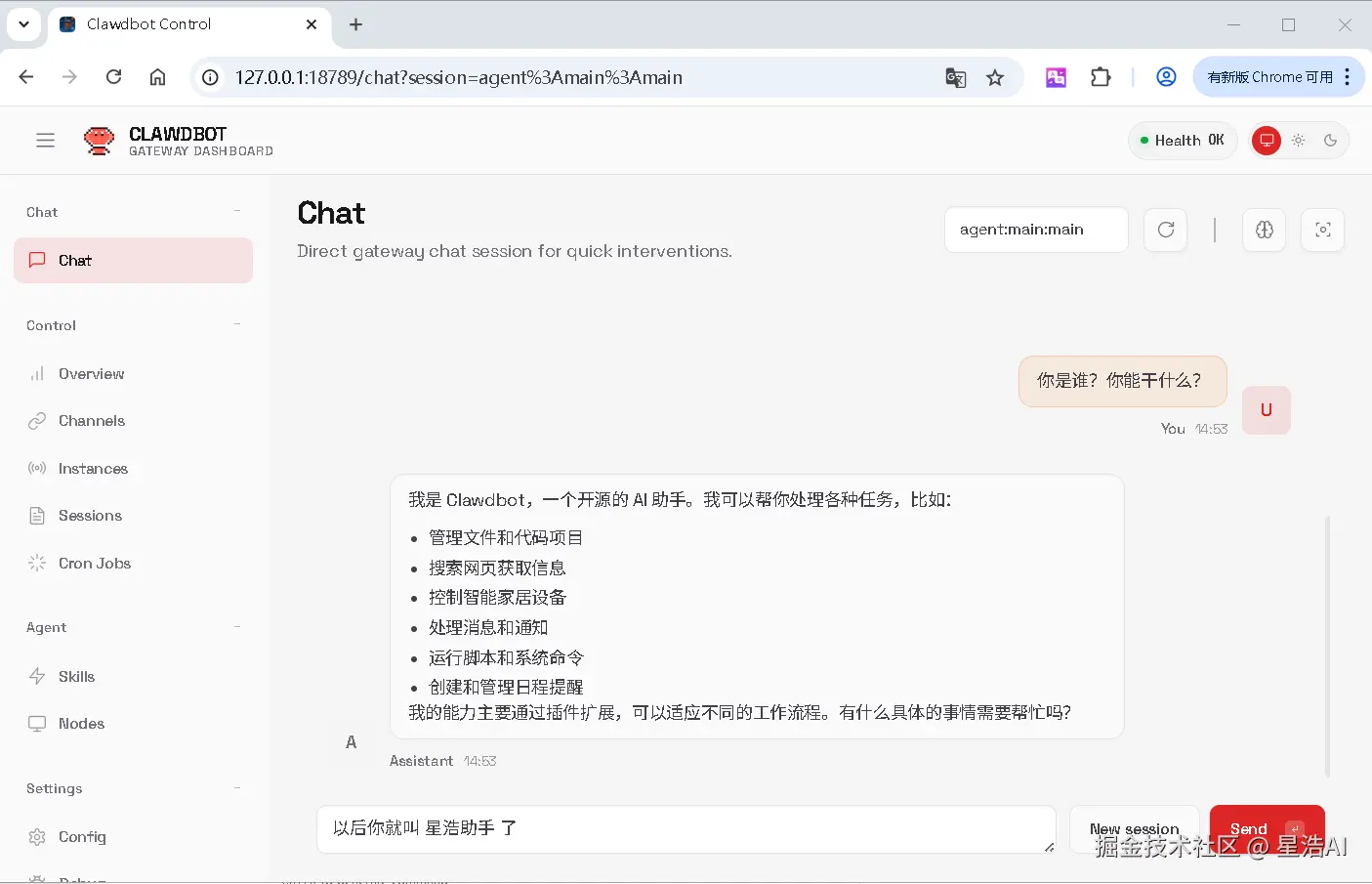This screenshot has height=884, width=1372.
Task: Open Overview in the sidebar
Action: click(133, 374)
